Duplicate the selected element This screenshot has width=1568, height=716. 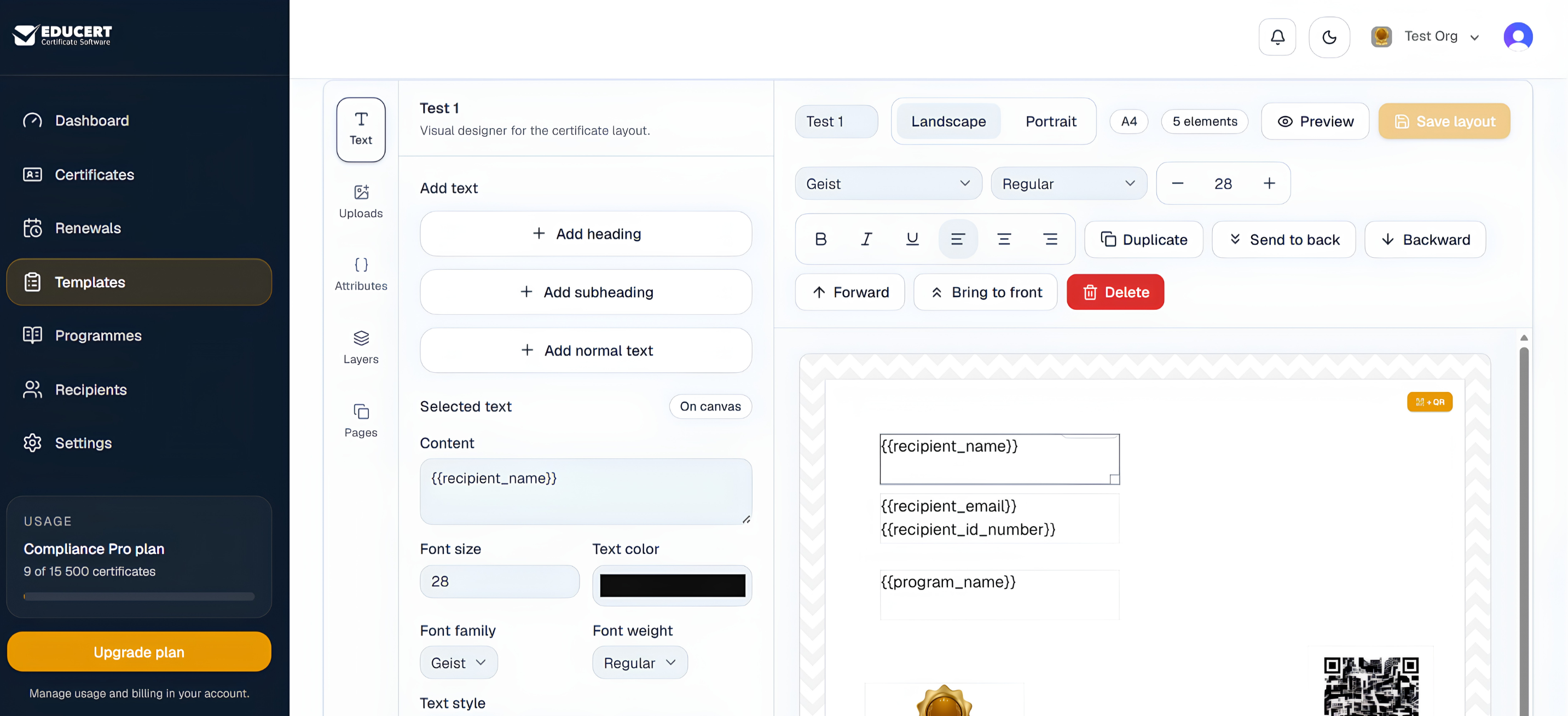tap(1144, 240)
